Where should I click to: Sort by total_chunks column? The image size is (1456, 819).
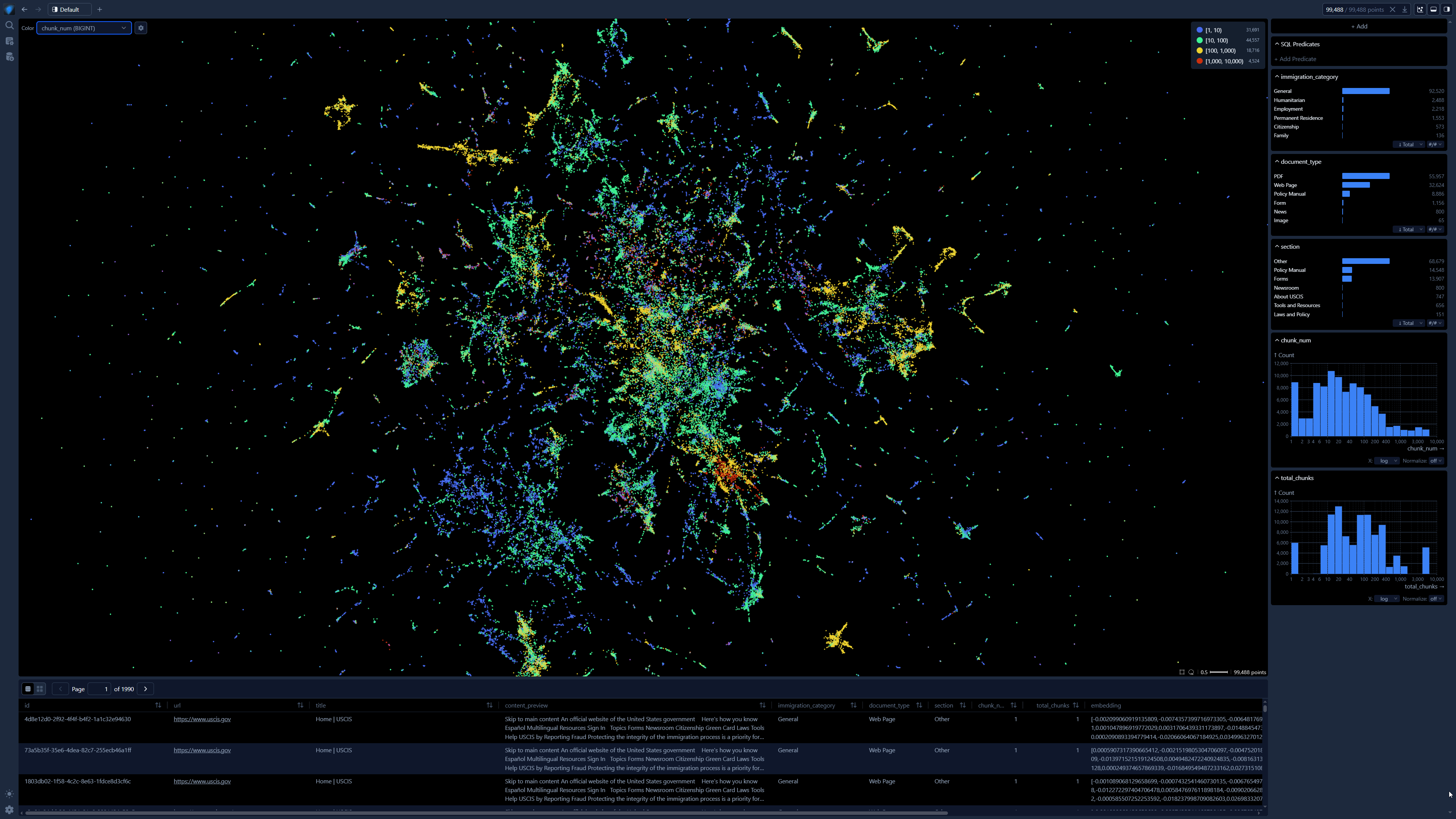[x=1076, y=705]
